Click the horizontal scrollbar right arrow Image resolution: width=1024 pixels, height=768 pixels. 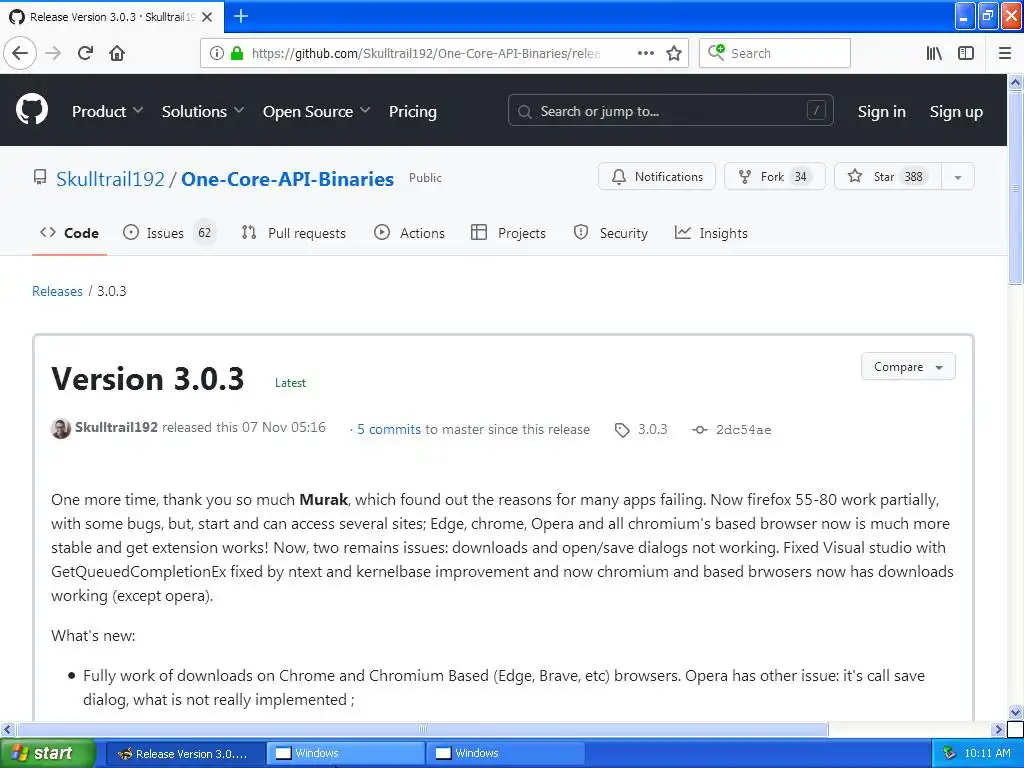[x=999, y=729]
